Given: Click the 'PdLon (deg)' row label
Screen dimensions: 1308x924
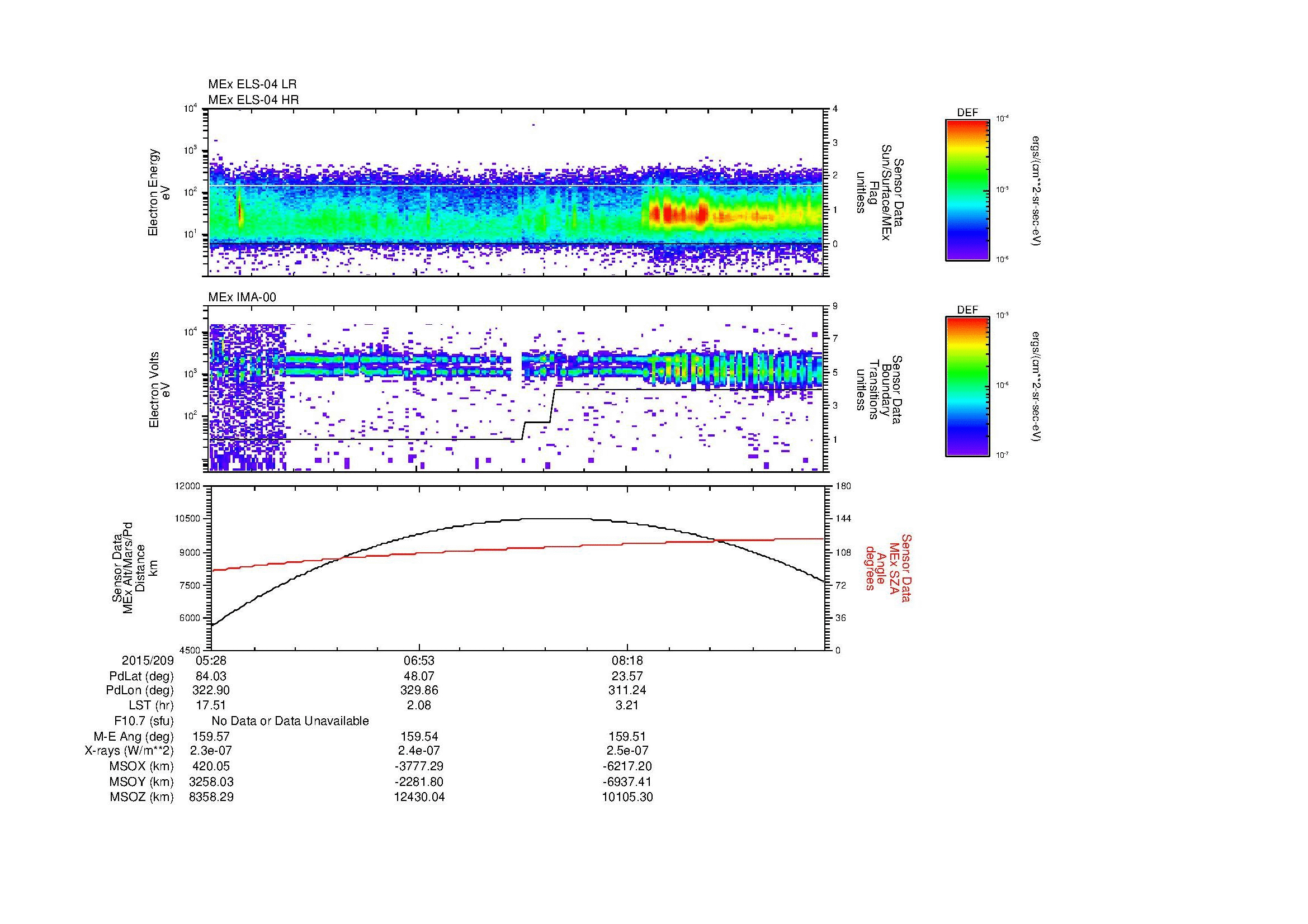Looking at the screenshot, I should point(140,690).
